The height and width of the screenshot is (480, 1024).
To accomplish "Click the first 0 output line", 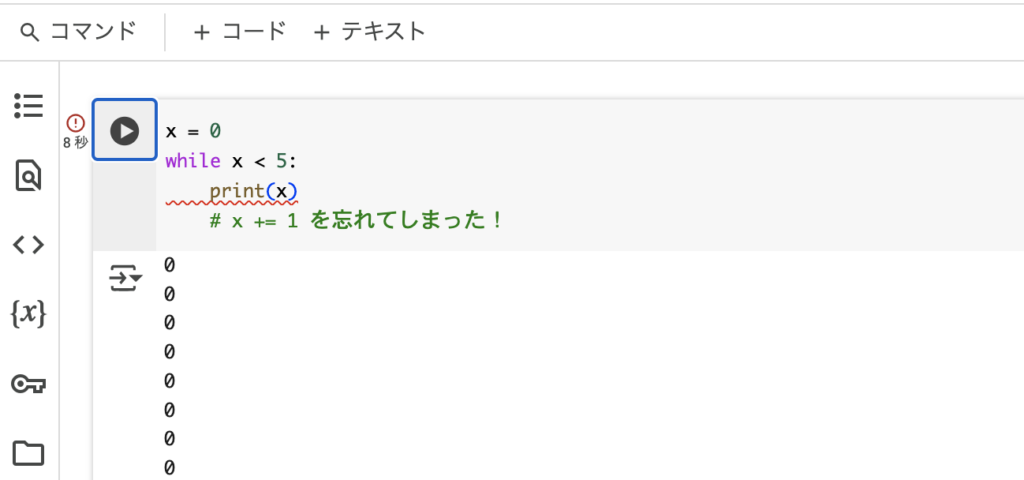I will click(170, 264).
